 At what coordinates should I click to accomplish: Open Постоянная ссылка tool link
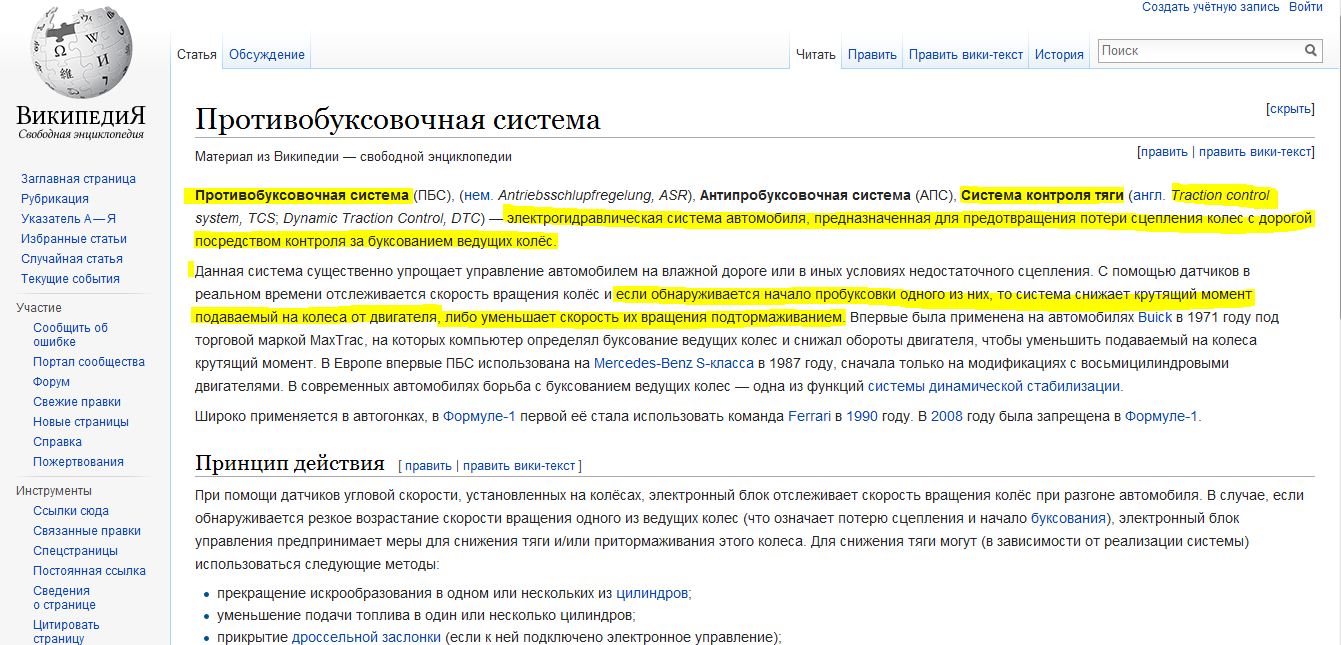(x=89, y=571)
